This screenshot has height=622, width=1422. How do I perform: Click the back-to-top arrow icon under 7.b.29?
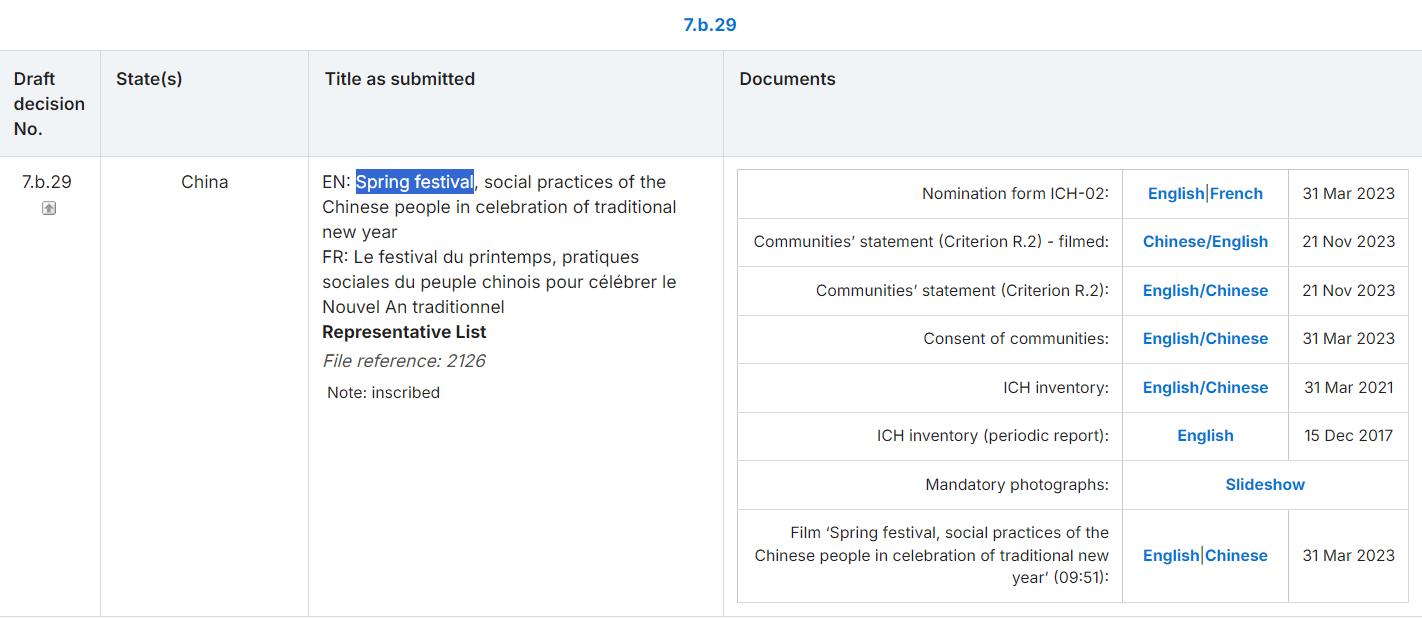pos(48,208)
